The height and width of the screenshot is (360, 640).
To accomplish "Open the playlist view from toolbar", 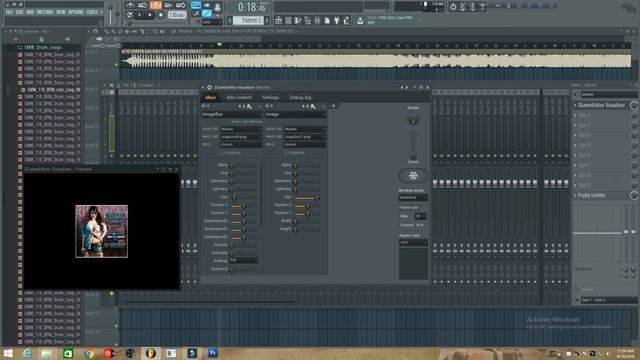I will pos(278,20).
